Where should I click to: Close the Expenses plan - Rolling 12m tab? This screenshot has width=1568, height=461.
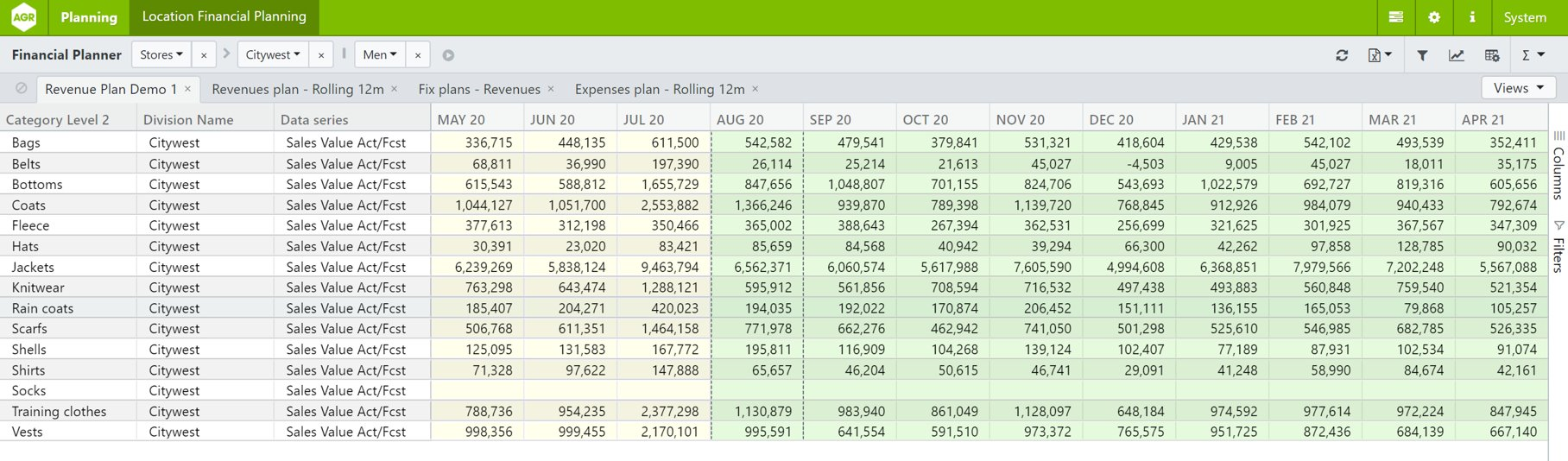tap(756, 89)
